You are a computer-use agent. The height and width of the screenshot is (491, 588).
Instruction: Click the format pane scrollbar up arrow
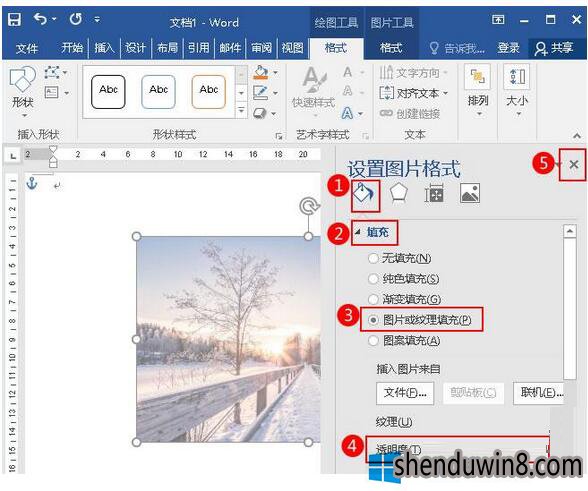(570, 231)
